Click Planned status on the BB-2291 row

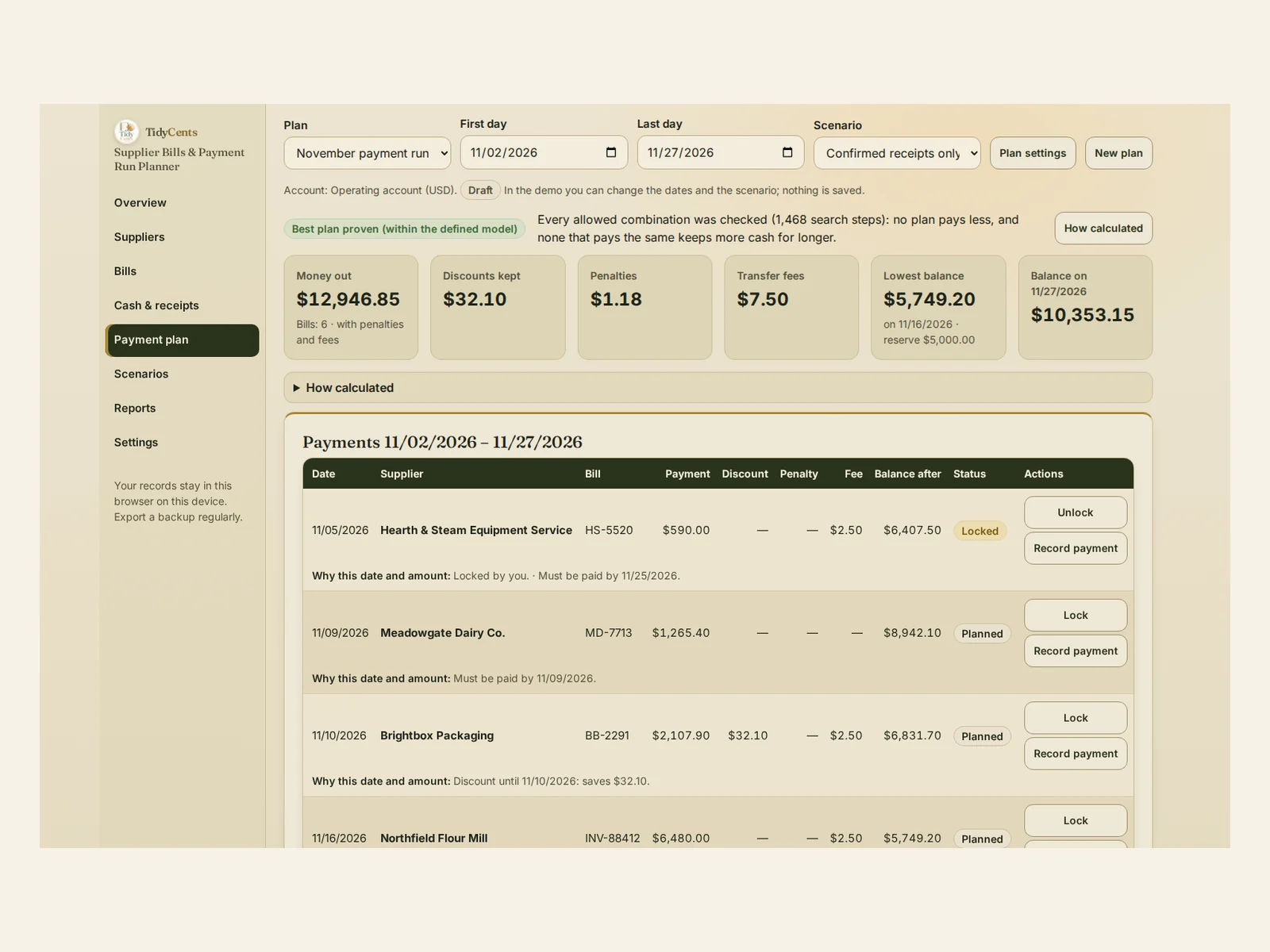coord(982,736)
